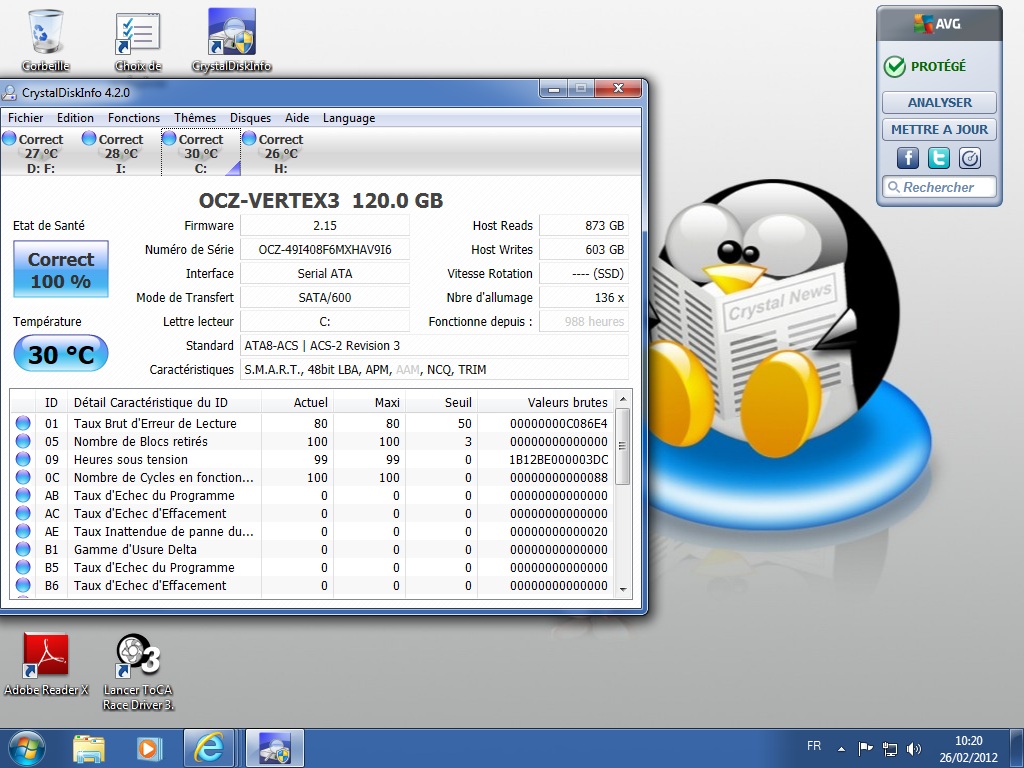Click the Windows Start orb
Screen dimensions: 1024x768
[27, 748]
